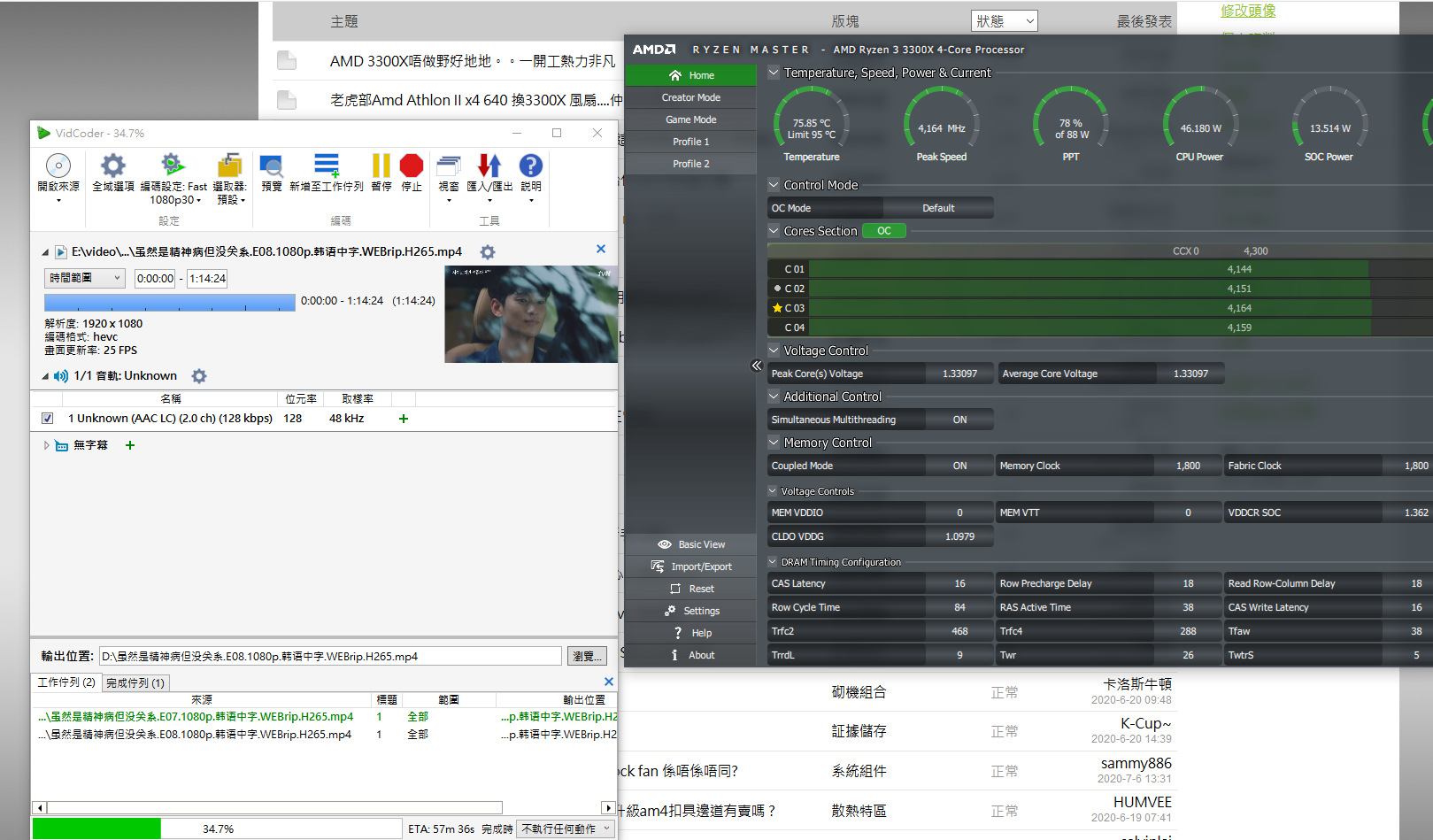Image resolution: width=1433 pixels, height=840 pixels.
Task: Open Ryzen Master Help
Action: click(x=691, y=633)
